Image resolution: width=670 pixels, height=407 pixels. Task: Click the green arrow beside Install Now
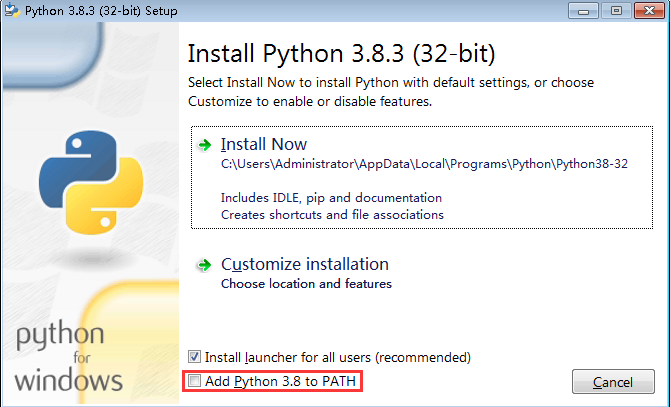(x=205, y=144)
